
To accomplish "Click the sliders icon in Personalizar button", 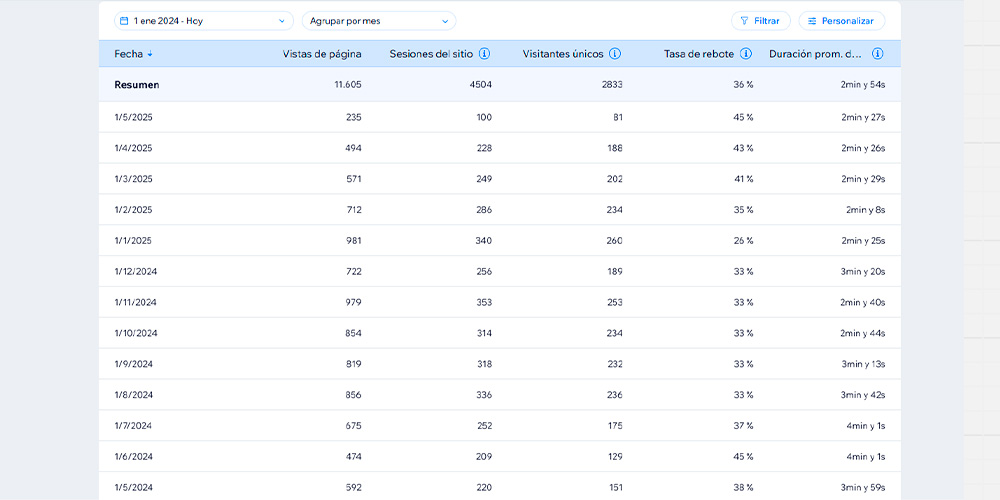I will [x=812, y=21].
